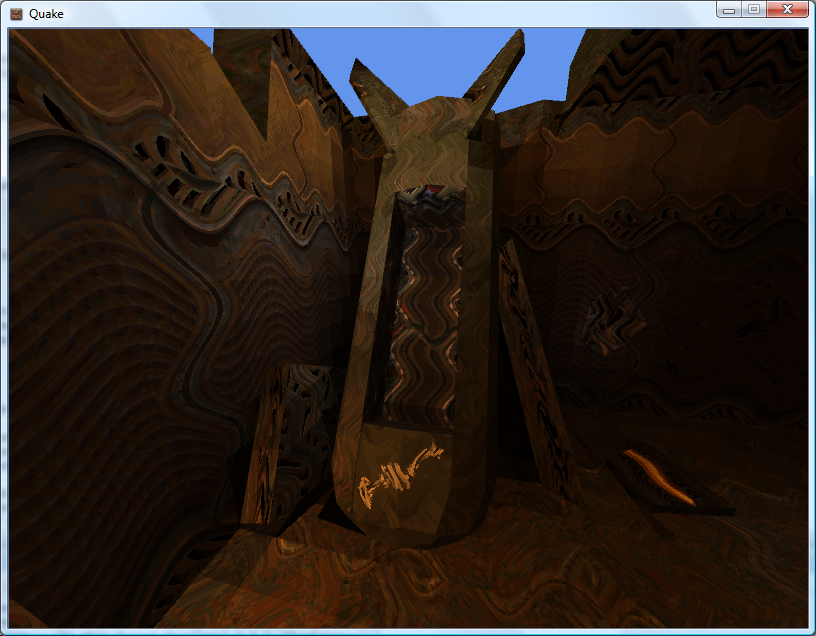The height and width of the screenshot is (636, 816).
Task: Click the Quake icon in the title bar
Action: tap(16, 13)
